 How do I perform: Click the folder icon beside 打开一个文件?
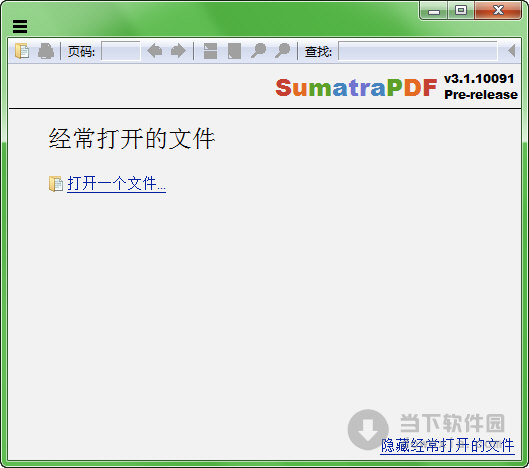click(x=56, y=184)
